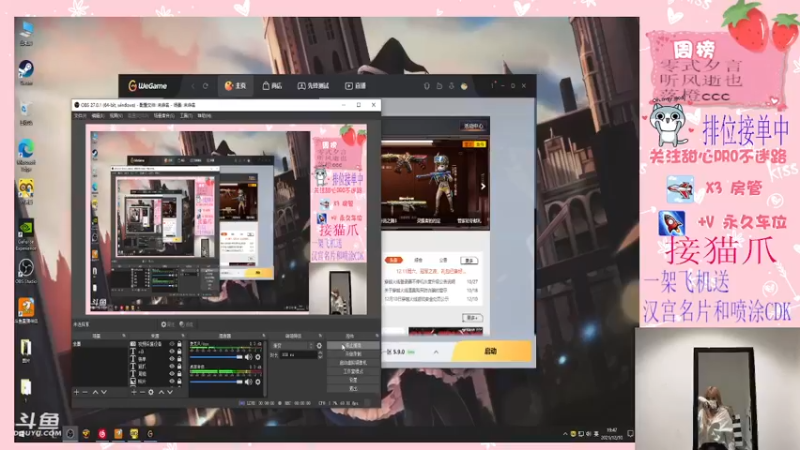Set 桌面音频 volume slider
The width and height of the screenshot is (800, 450).
(x=216, y=382)
